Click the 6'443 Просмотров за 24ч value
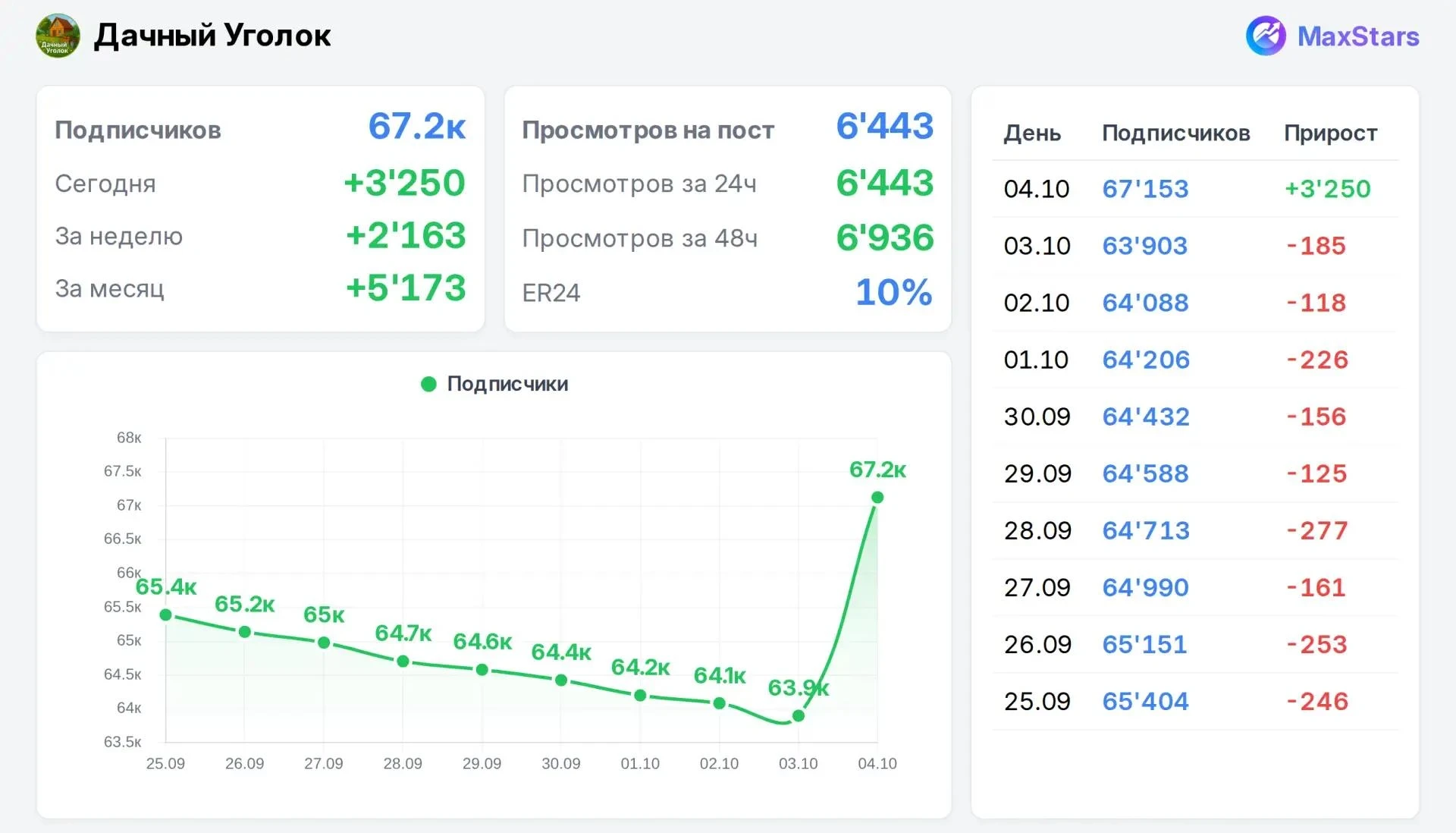The image size is (1456, 833). point(884,183)
